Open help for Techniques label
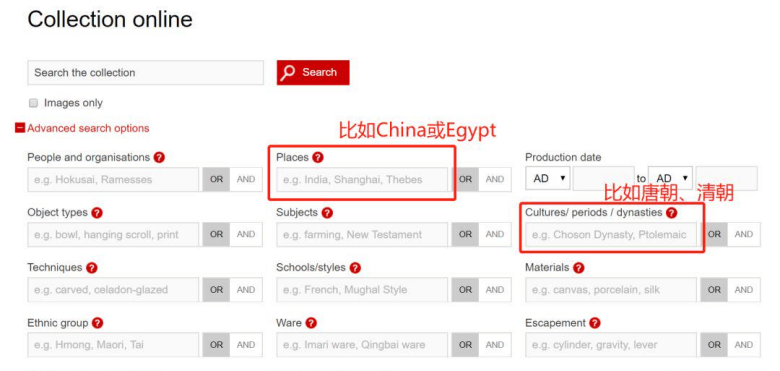The image size is (780, 371). pyautogui.click(x=92, y=268)
